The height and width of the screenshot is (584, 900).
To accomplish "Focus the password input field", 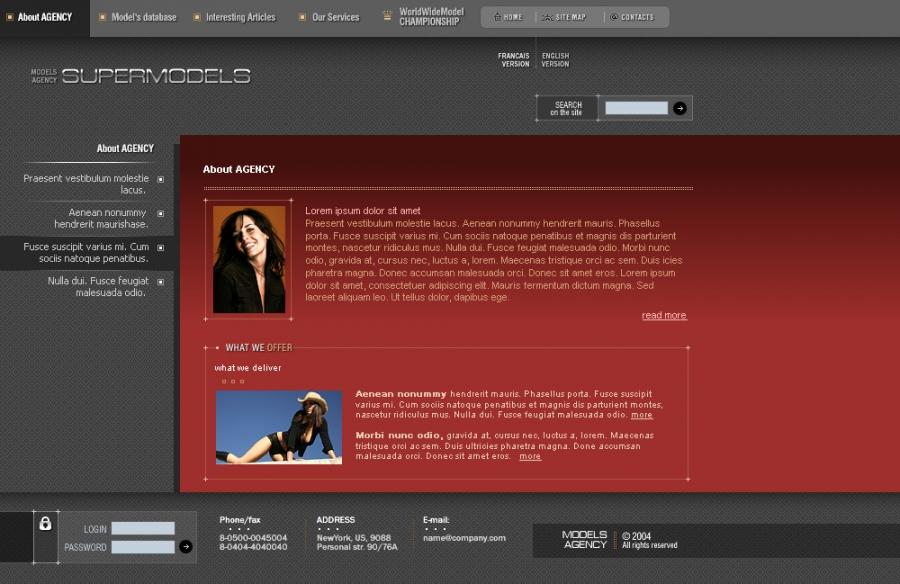I will click(x=143, y=547).
